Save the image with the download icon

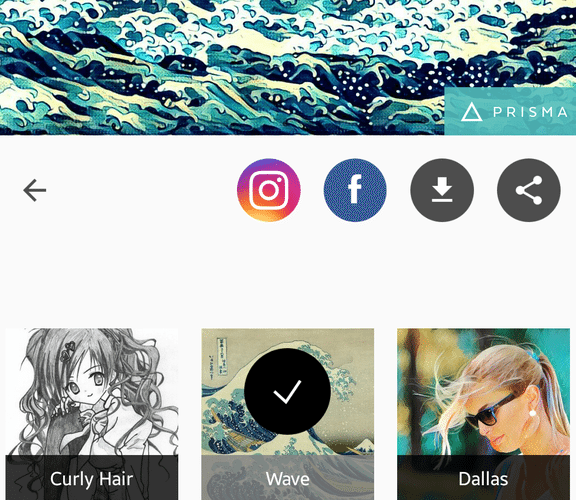point(442,190)
